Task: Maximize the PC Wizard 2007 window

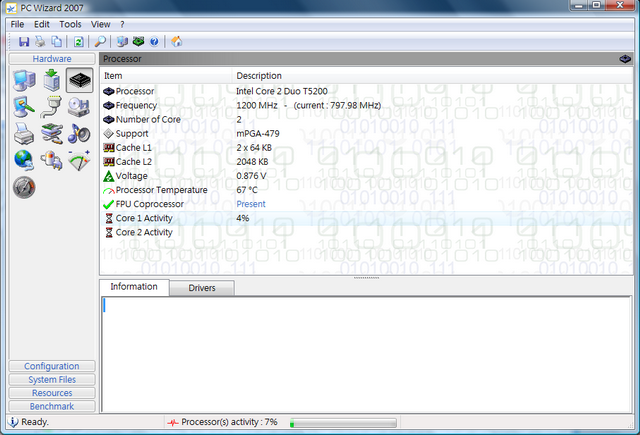Action: (596, 5)
